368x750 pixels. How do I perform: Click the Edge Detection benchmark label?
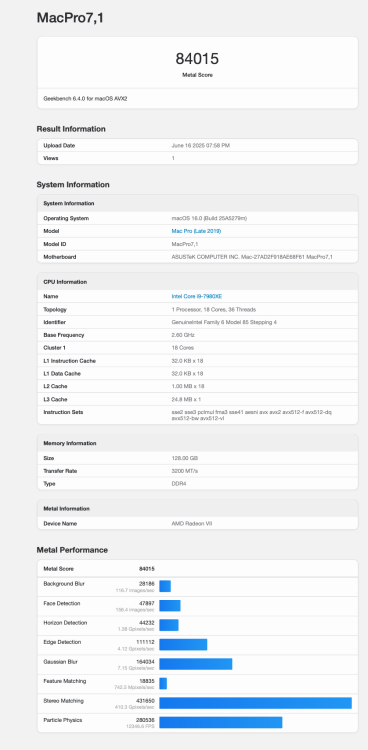tap(62, 642)
